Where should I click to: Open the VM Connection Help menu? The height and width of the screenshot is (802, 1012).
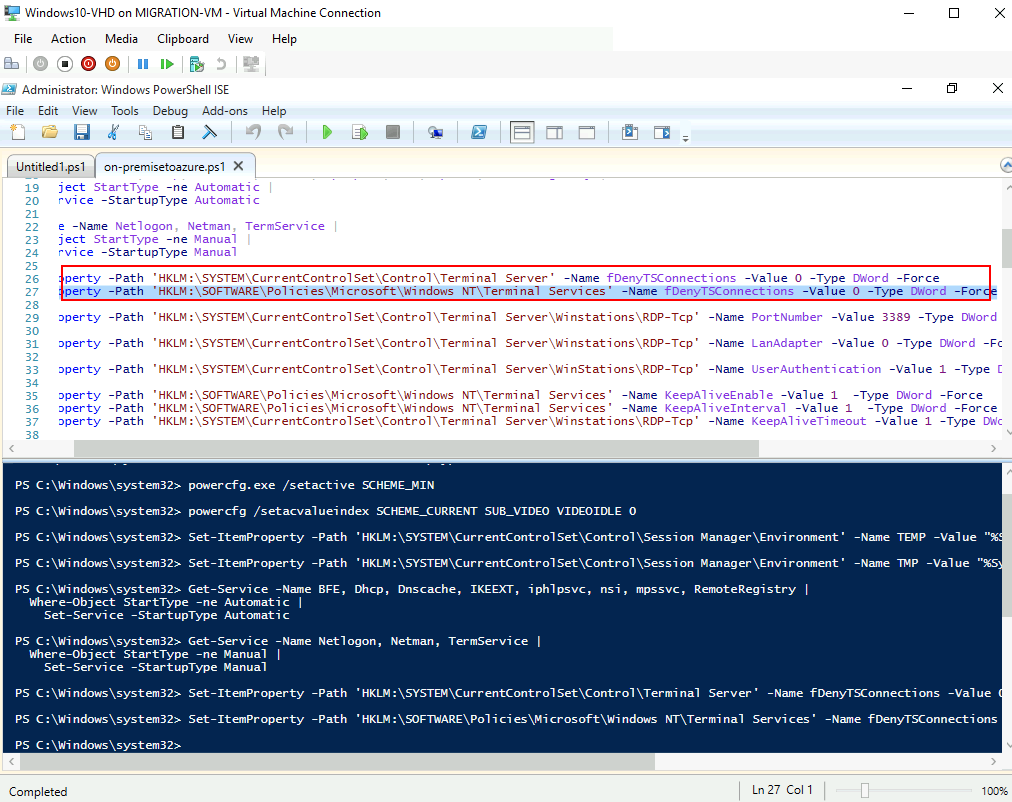[284, 39]
